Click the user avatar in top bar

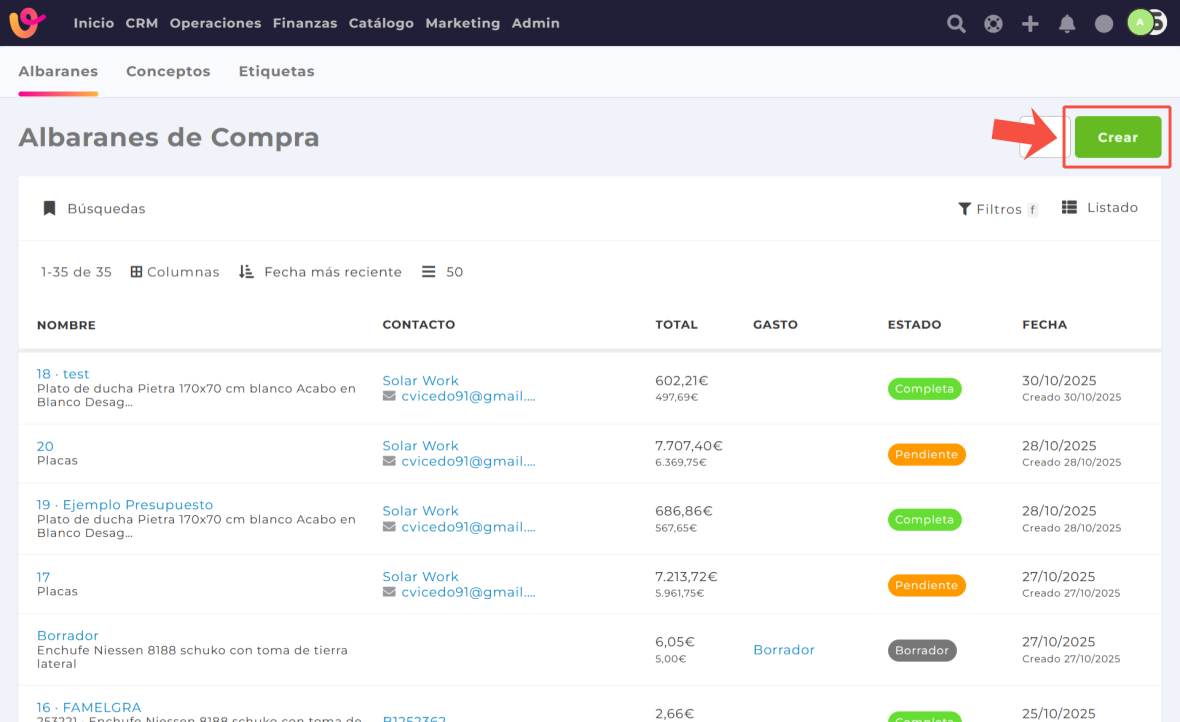[1141, 22]
